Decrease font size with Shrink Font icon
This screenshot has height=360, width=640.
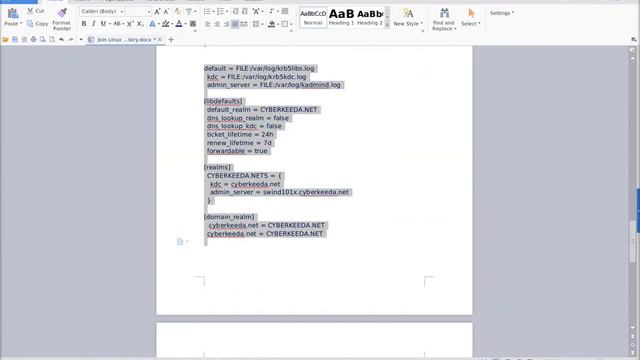pos(166,12)
